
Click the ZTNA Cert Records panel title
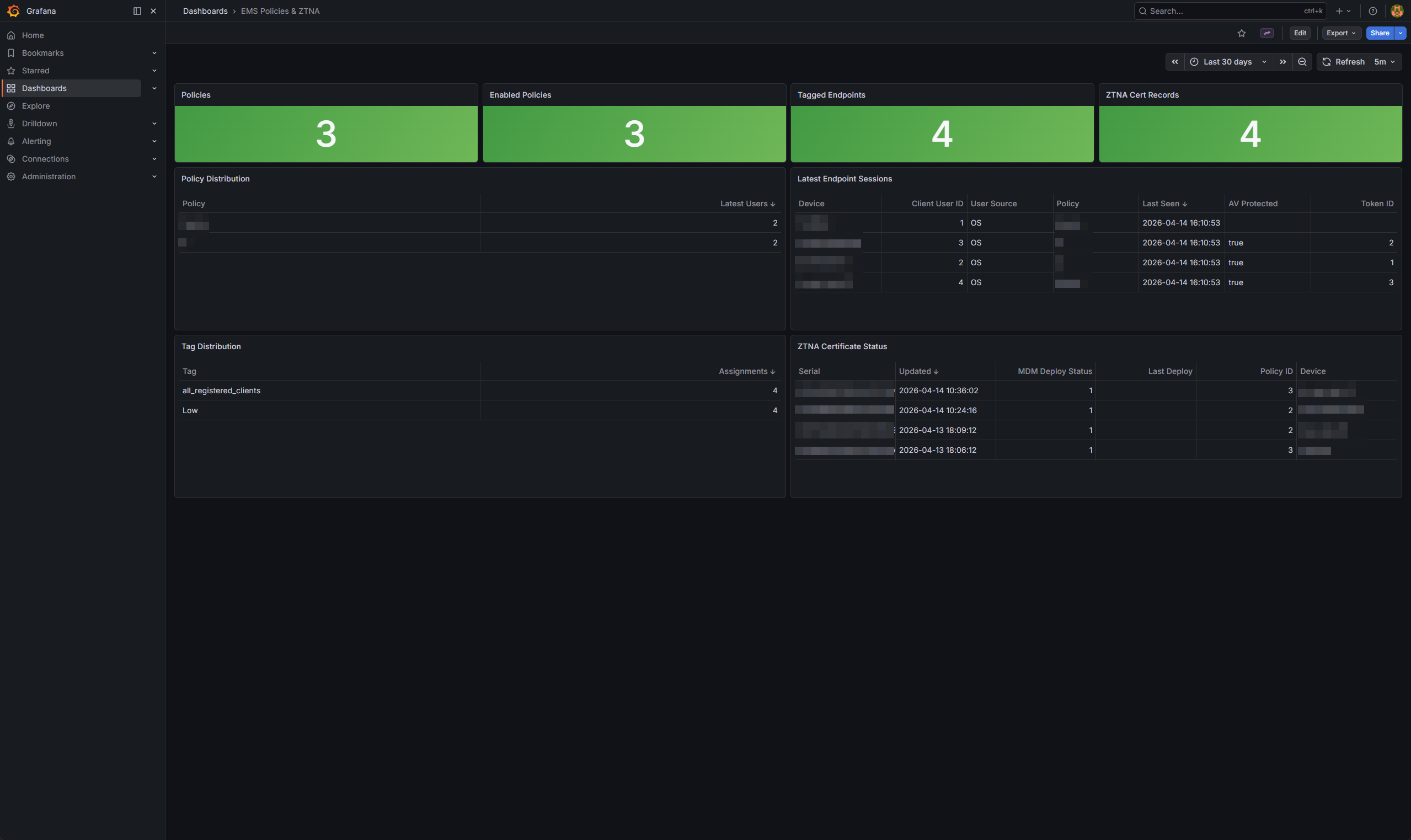point(1142,95)
